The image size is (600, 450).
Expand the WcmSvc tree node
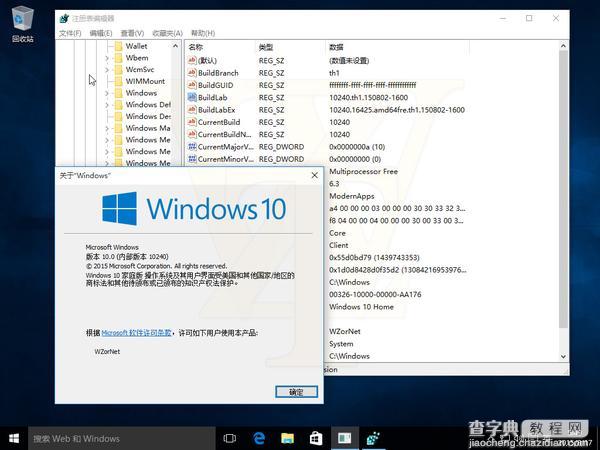[107, 70]
